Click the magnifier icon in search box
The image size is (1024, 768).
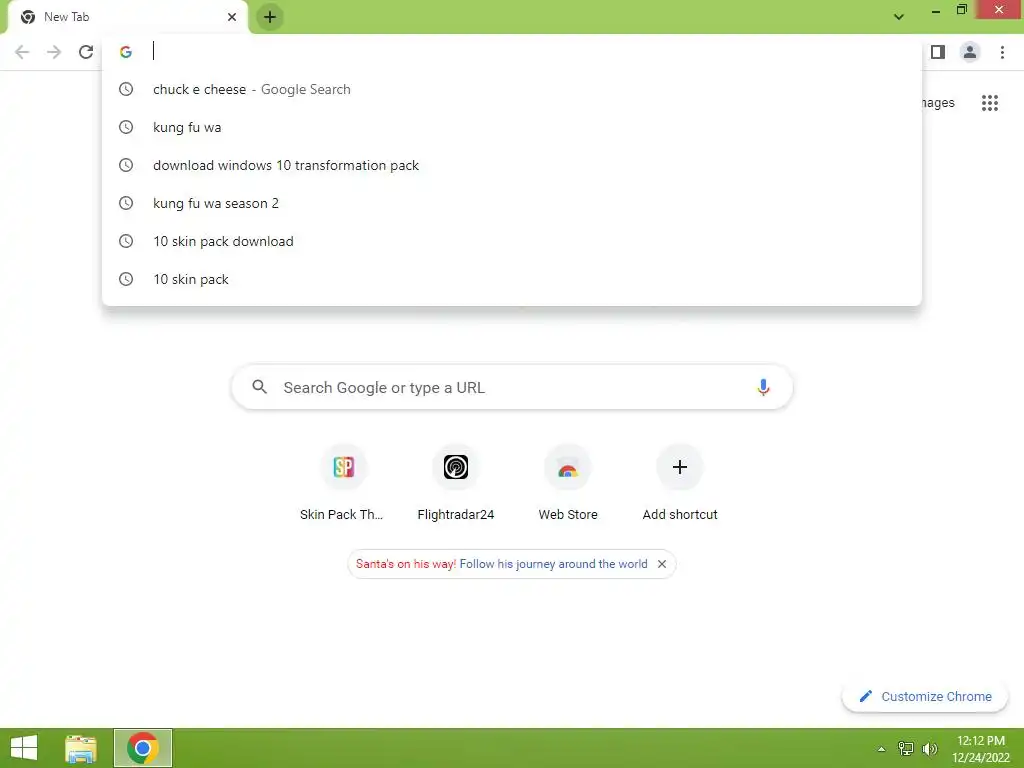[259, 387]
